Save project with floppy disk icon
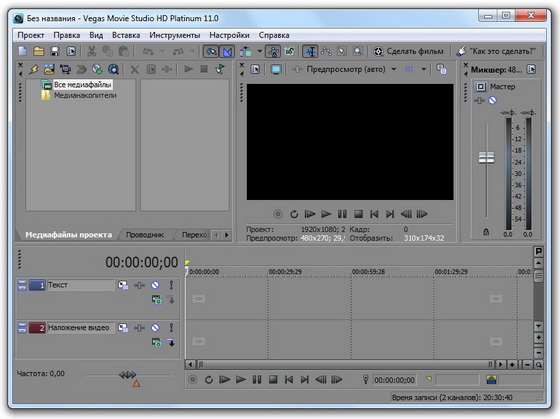 (x=55, y=51)
